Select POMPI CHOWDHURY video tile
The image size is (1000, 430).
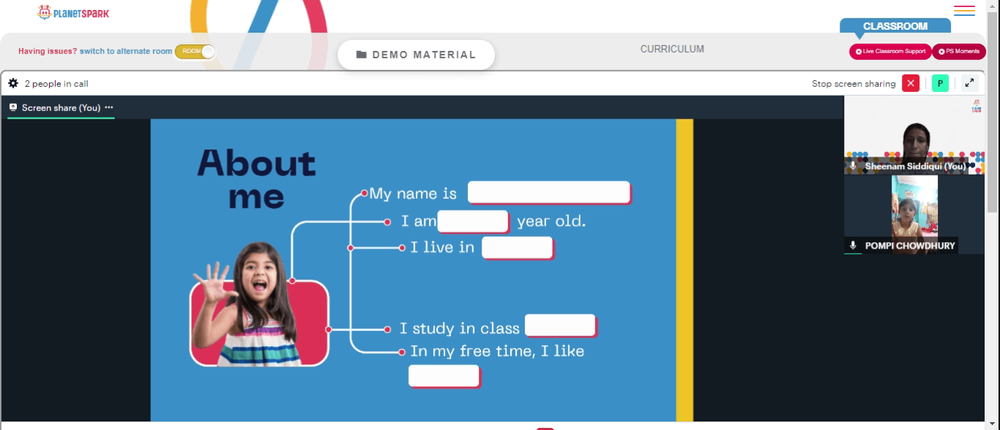point(914,214)
